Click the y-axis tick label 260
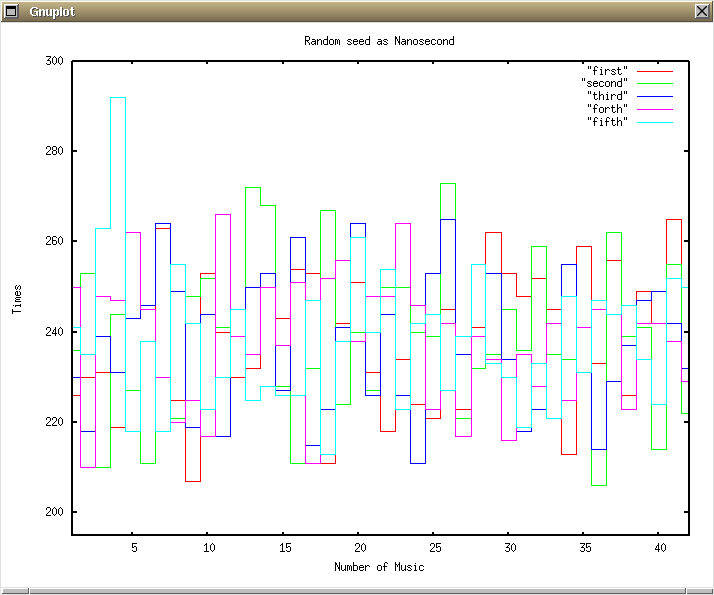Image resolution: width=714 pixels, height=595 pixels. pyautogui.click(x=54, y=241)
